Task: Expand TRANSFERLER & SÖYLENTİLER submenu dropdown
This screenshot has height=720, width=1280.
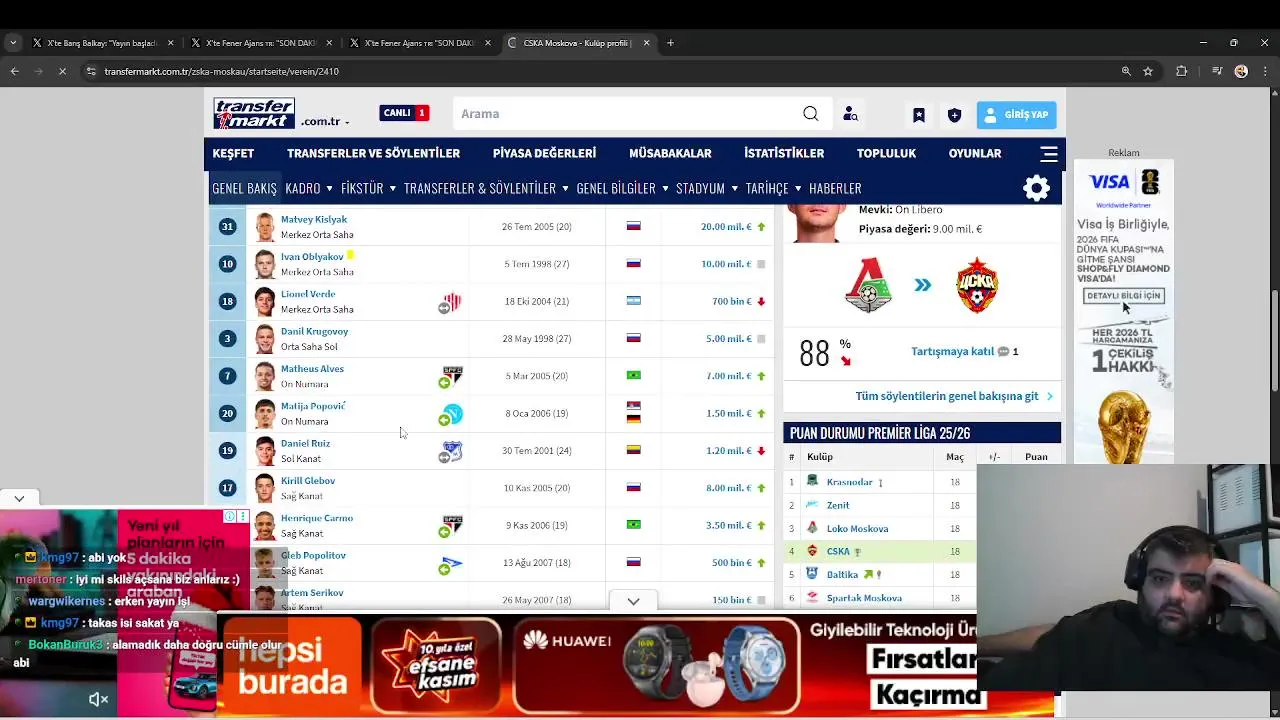Action: click(486, 188)
